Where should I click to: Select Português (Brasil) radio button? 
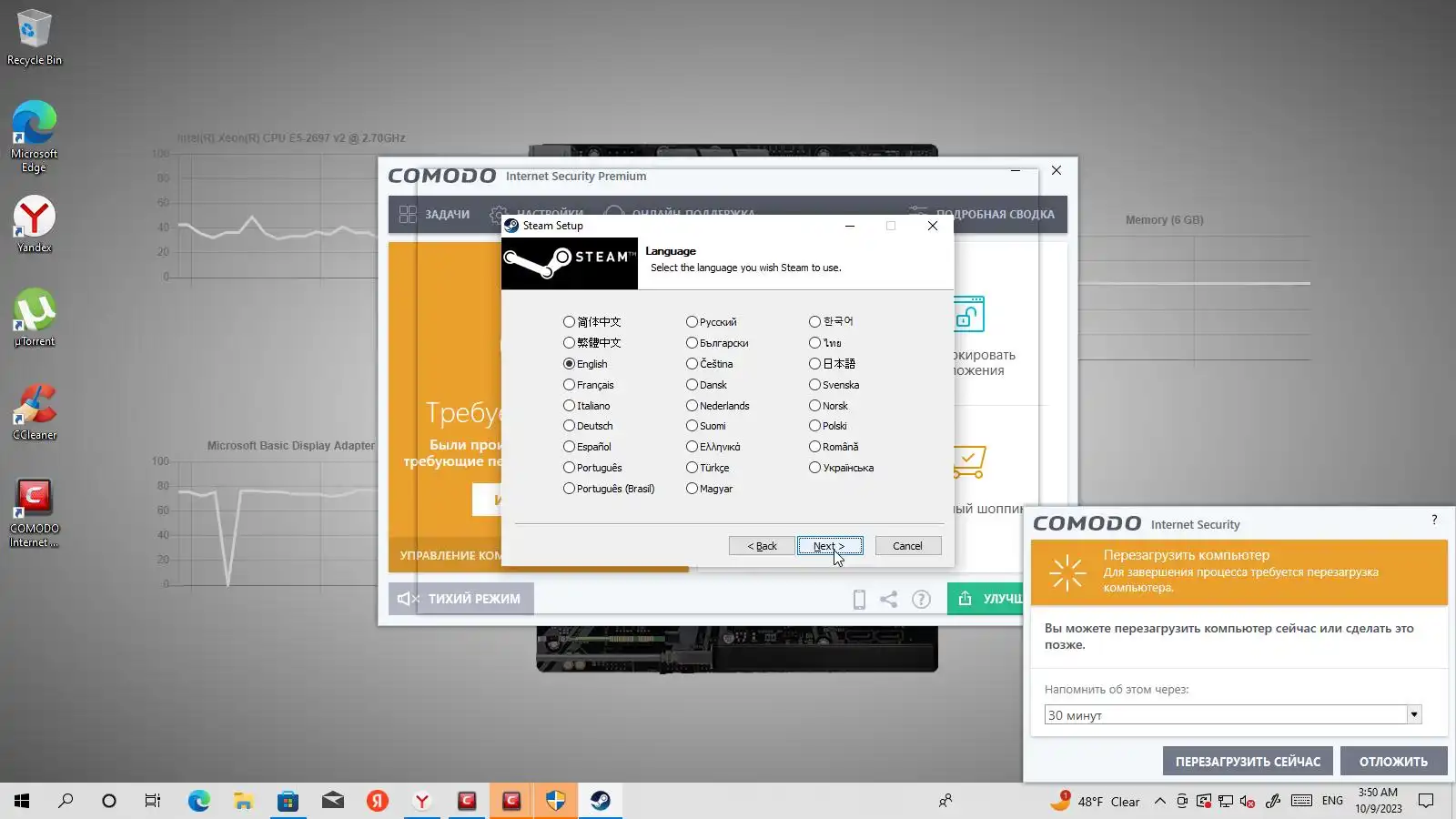point(609,489)
